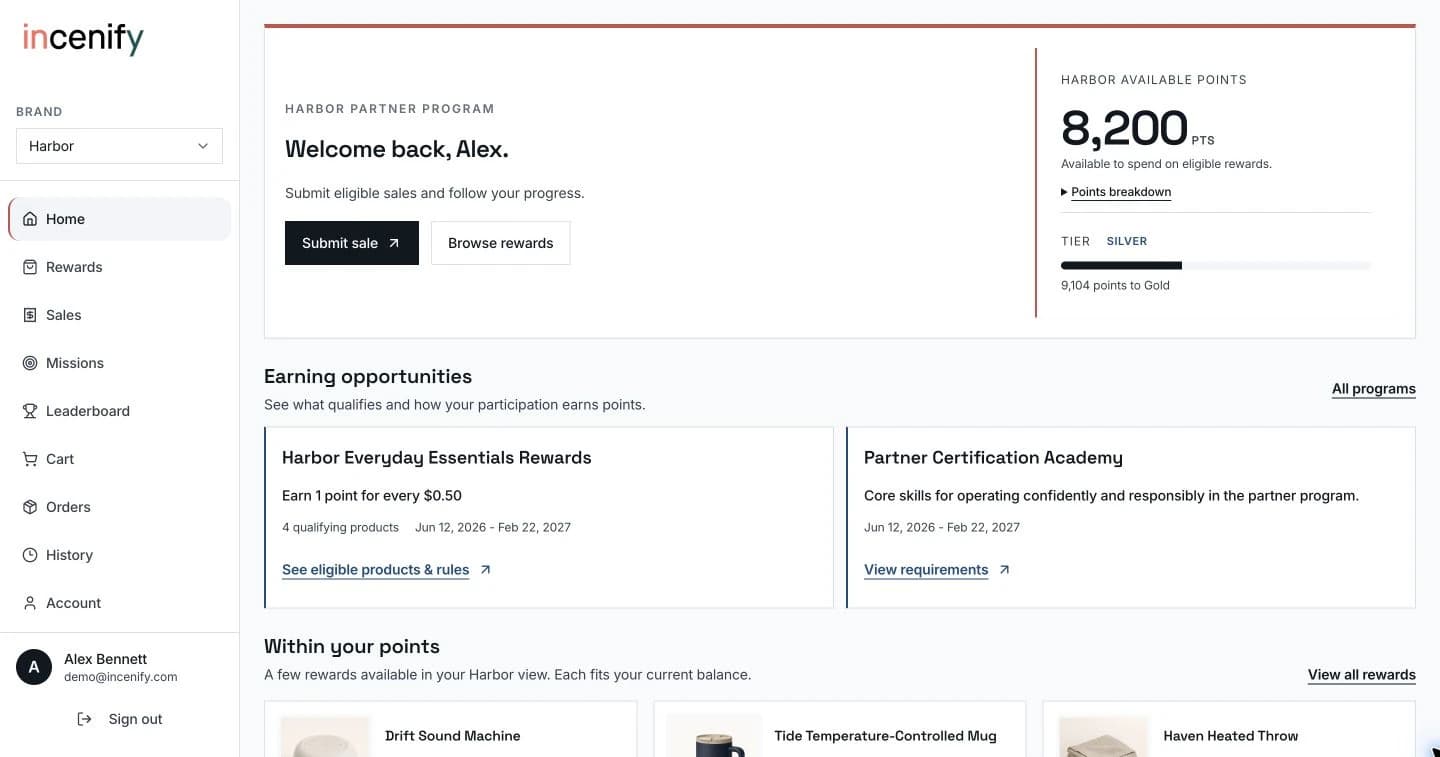Click the Browse rewards button

500,243
